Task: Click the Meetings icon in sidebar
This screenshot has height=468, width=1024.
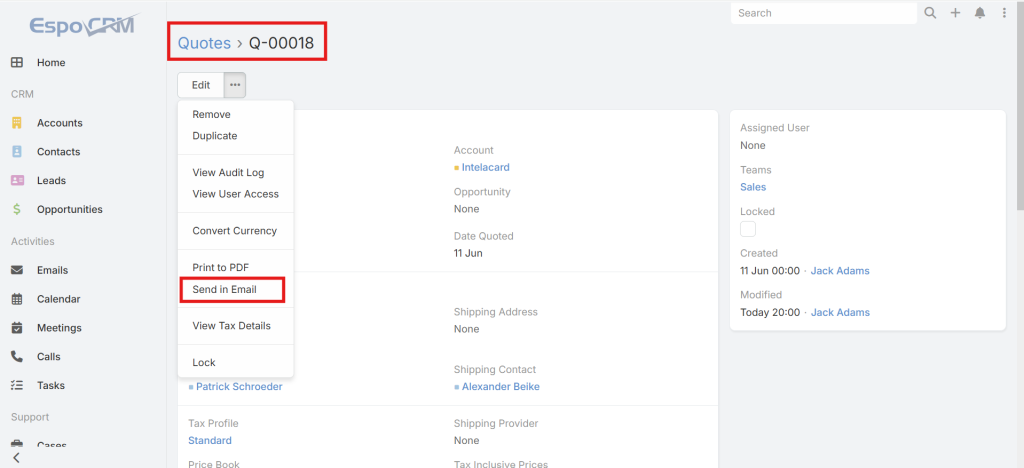Action: tap(17, 328)
